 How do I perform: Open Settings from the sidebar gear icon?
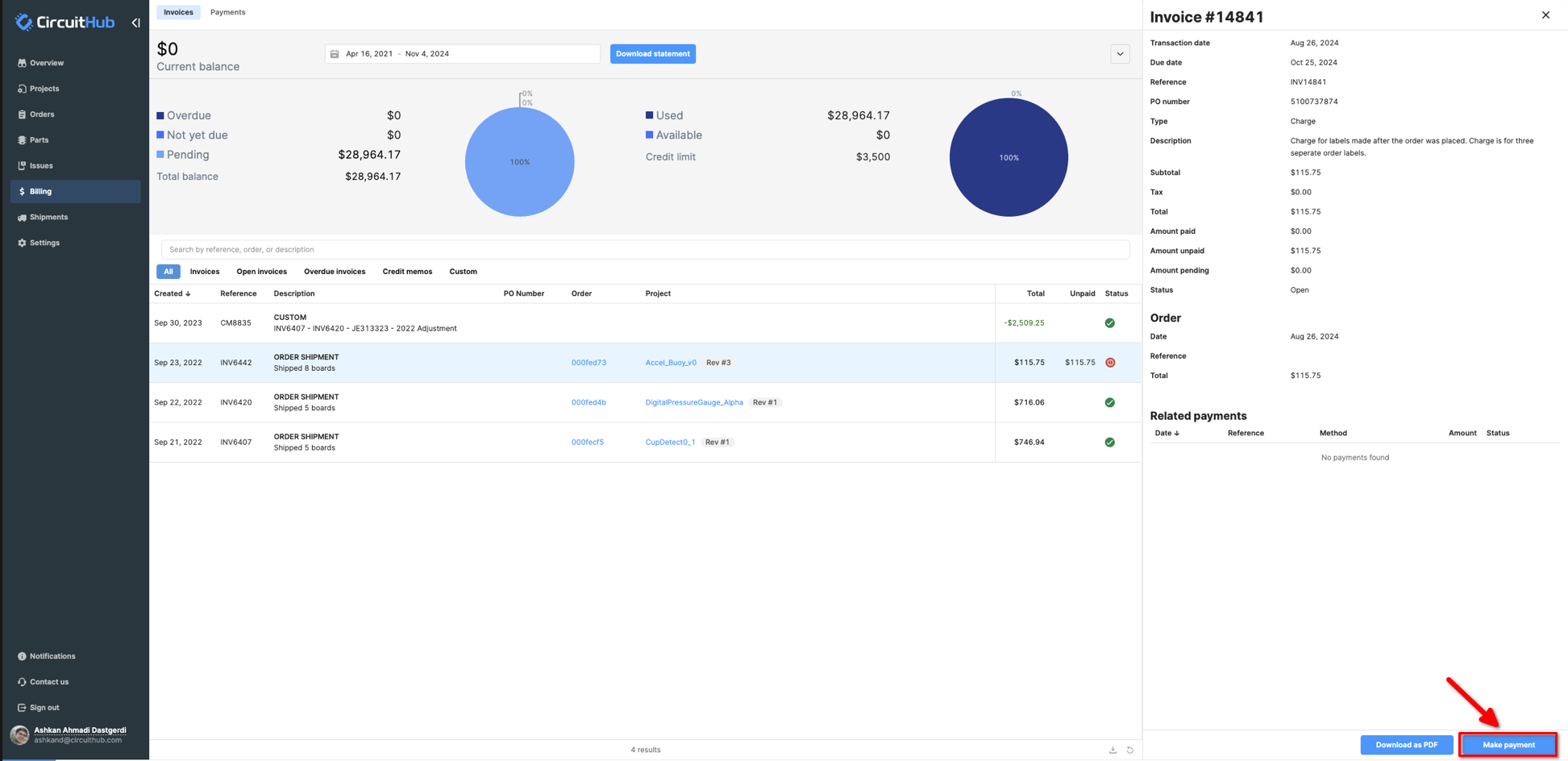(22, 243)
